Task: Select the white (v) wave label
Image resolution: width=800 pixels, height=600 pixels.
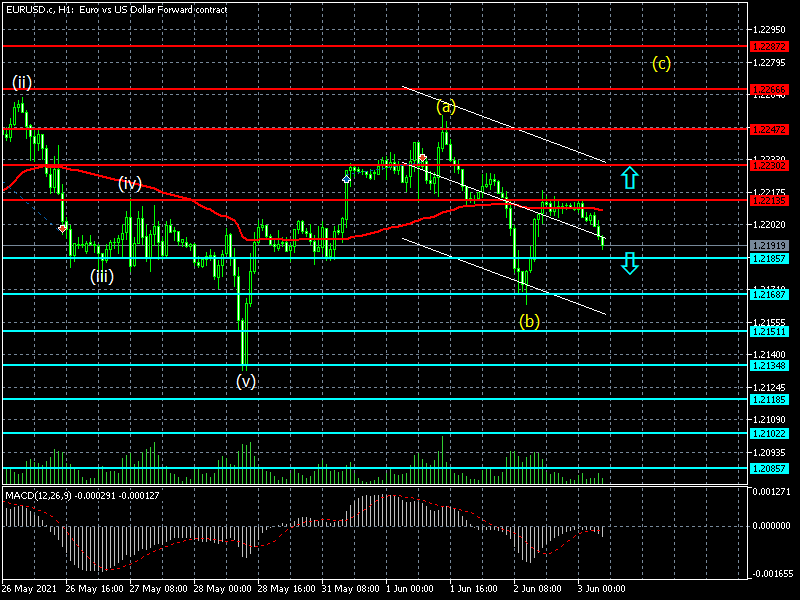Action: [245, 381]
